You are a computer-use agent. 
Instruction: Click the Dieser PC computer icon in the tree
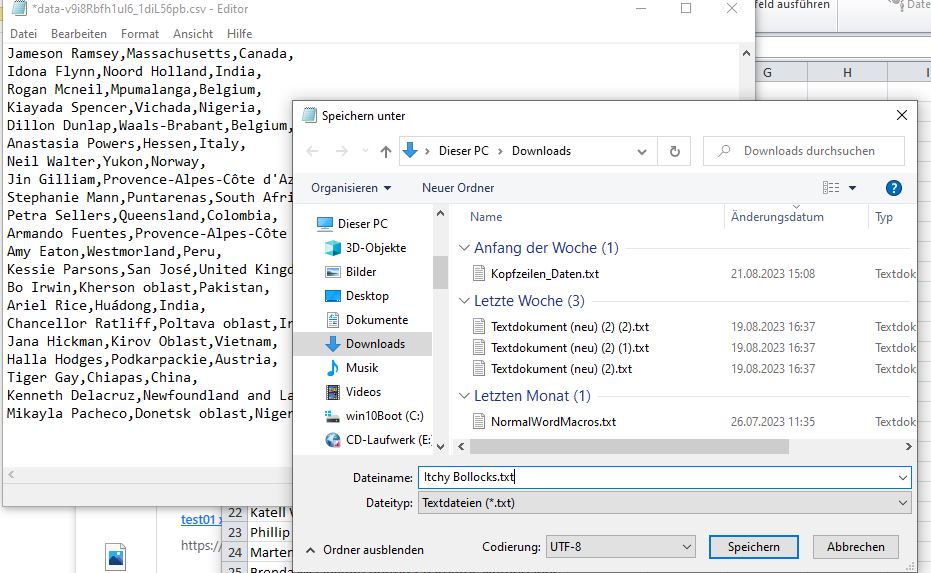[x=325, y=224]
